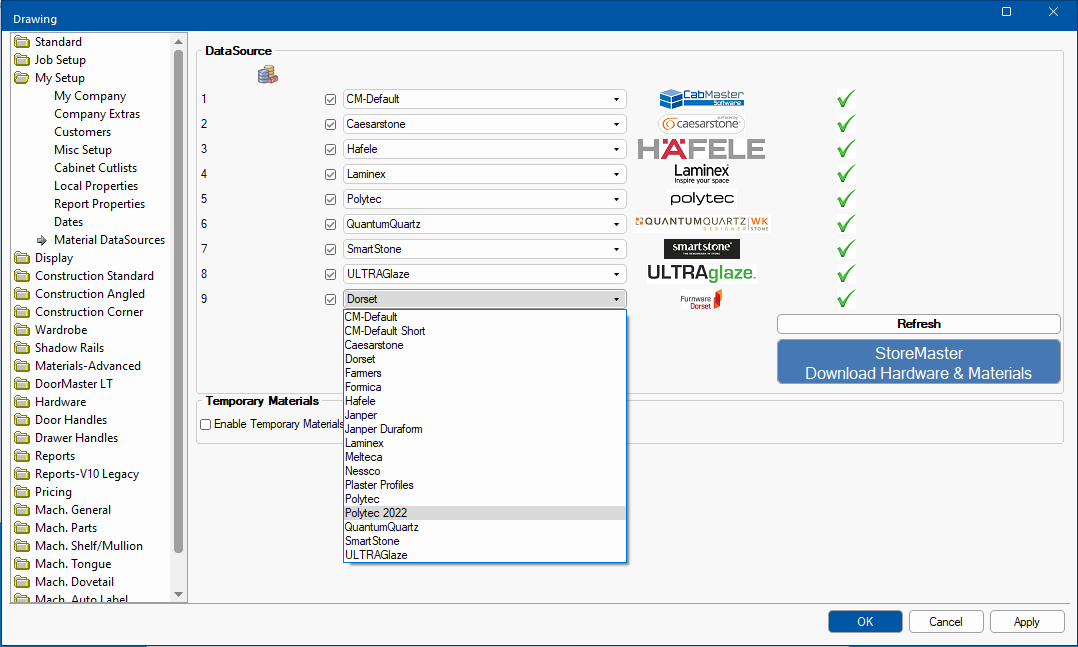Click the green checkmark for CM-Default row
The width and height of the screenshot is (1078, 647).
coord(846,98)
